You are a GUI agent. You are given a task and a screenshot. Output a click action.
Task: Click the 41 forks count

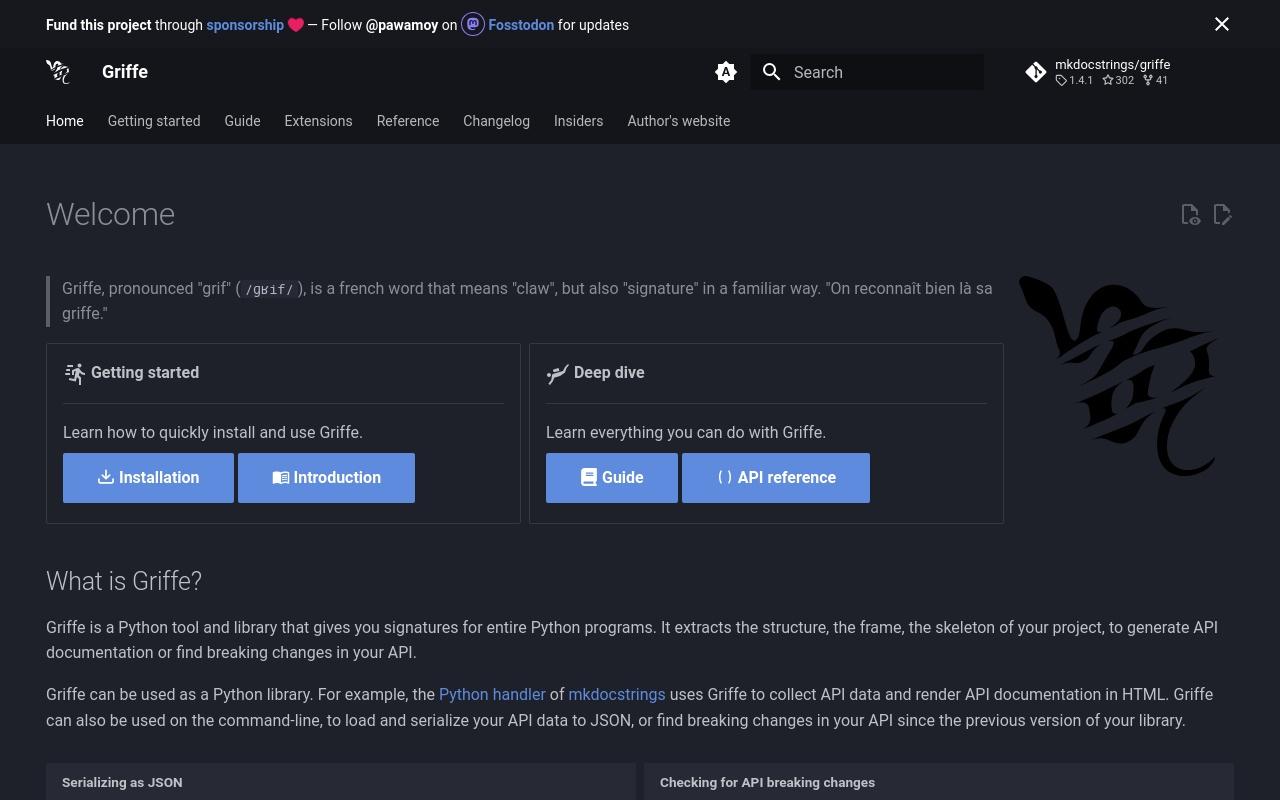1156,80
